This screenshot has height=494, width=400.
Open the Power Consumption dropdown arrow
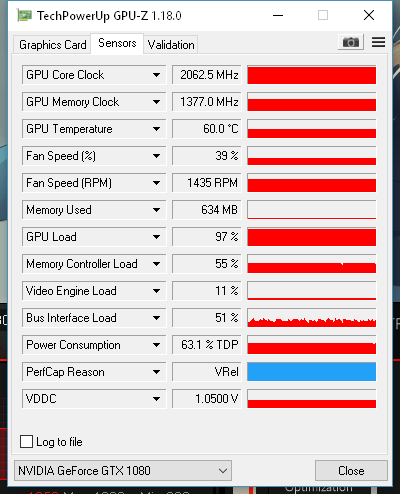click(x=156, y=345)
